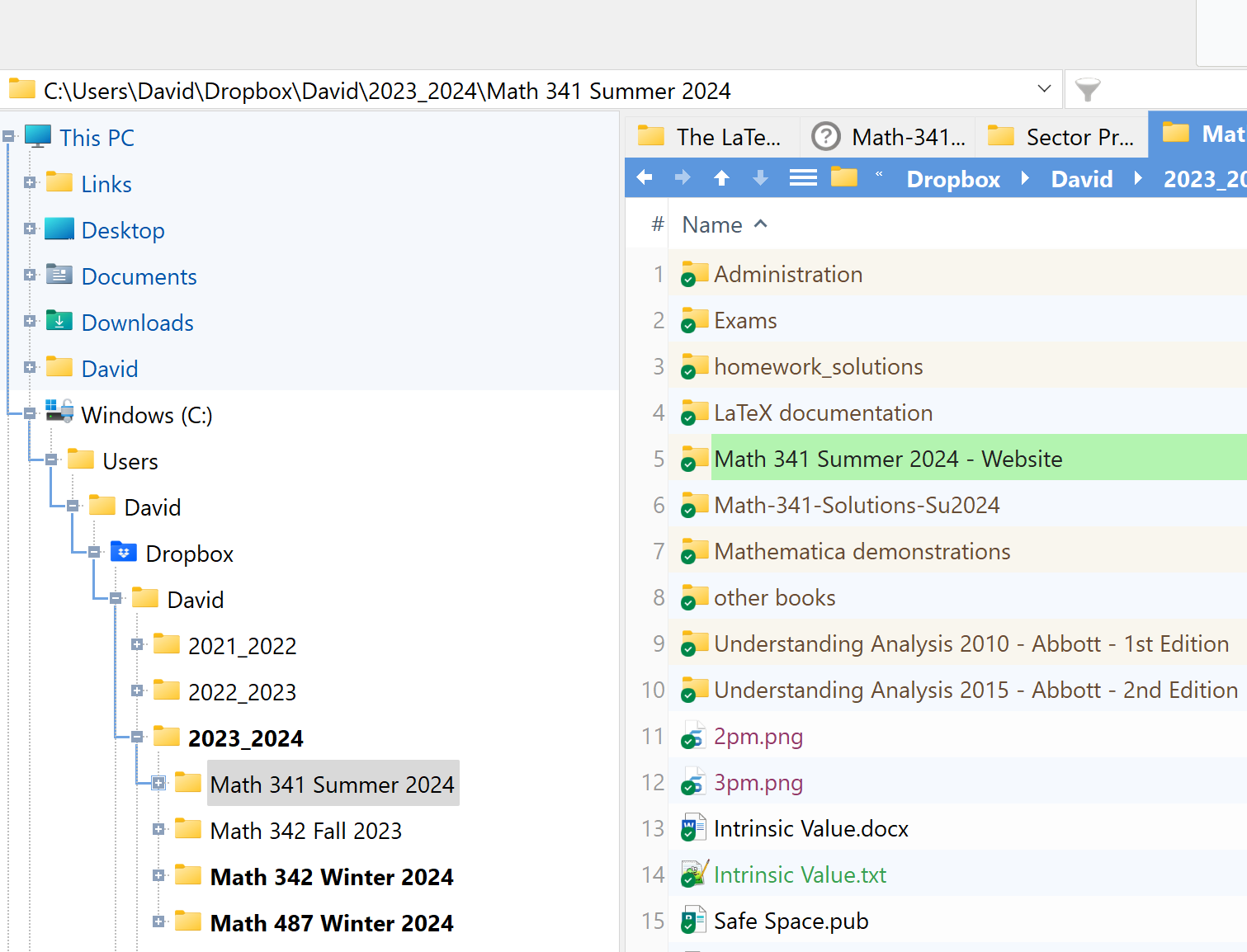1247x952 pixels.
Task: Open the address bar dropdown arrow
Action: (1044, 89)
